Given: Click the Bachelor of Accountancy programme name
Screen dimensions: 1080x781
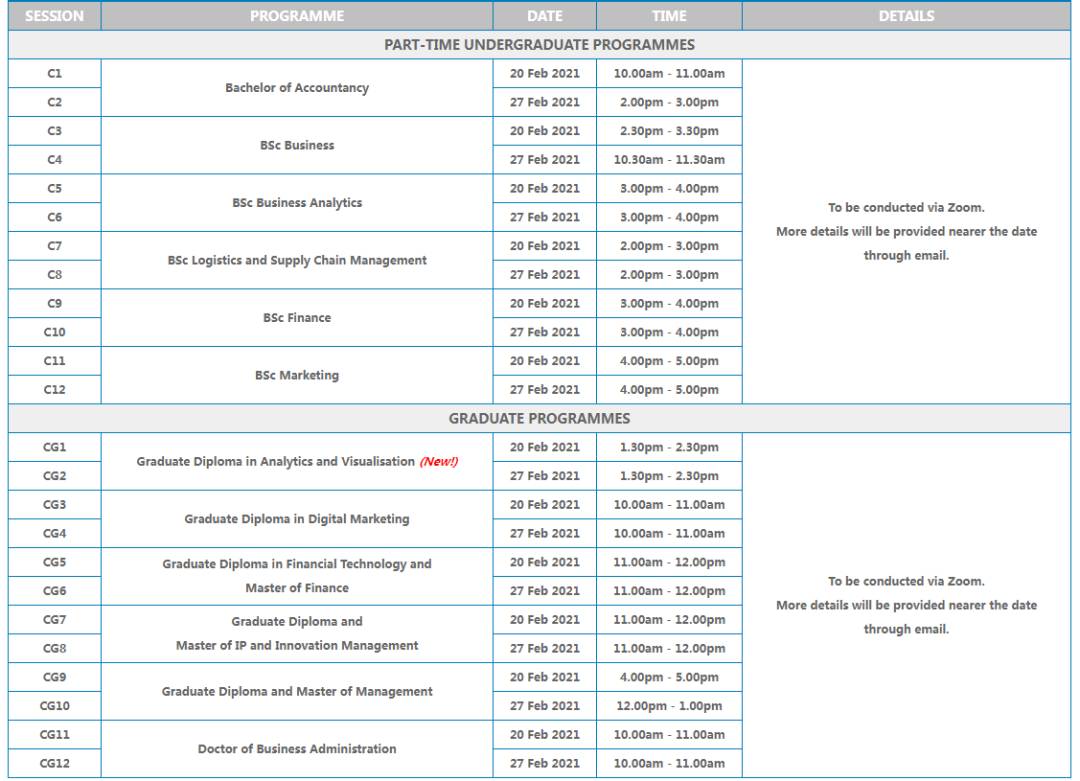Looking at the screenshot, I should 297,88.
